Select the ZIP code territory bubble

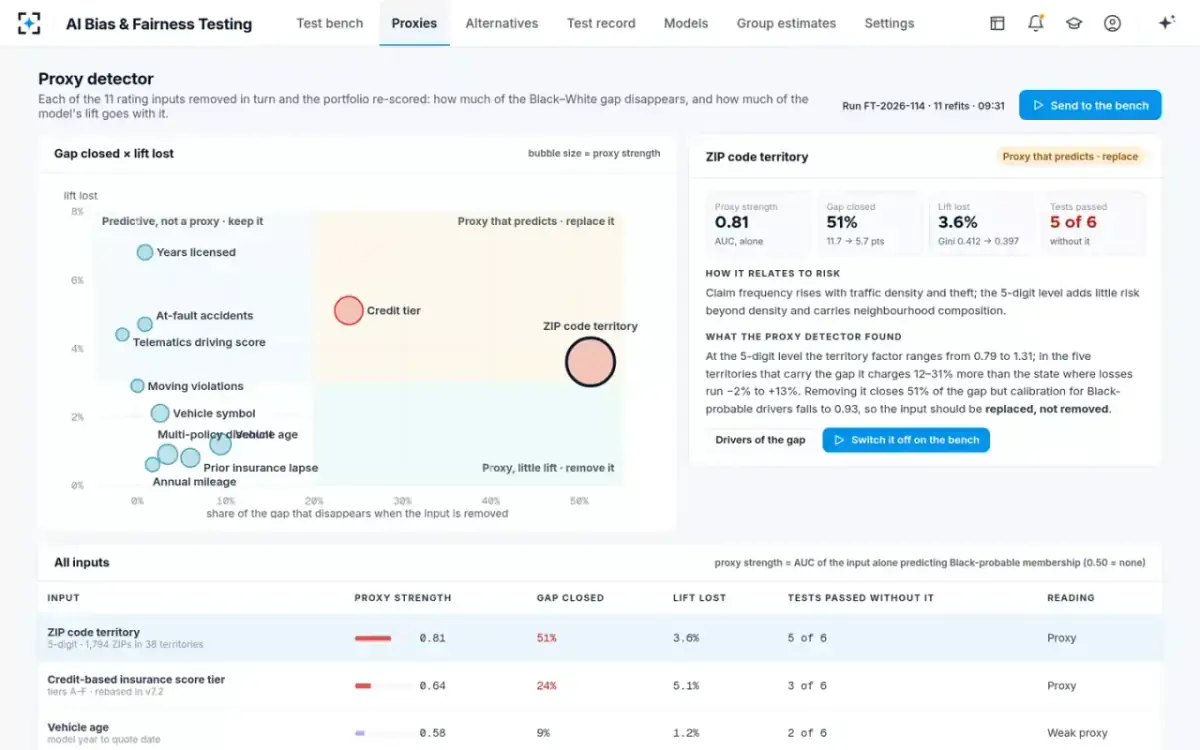click(x=590, y=362)
